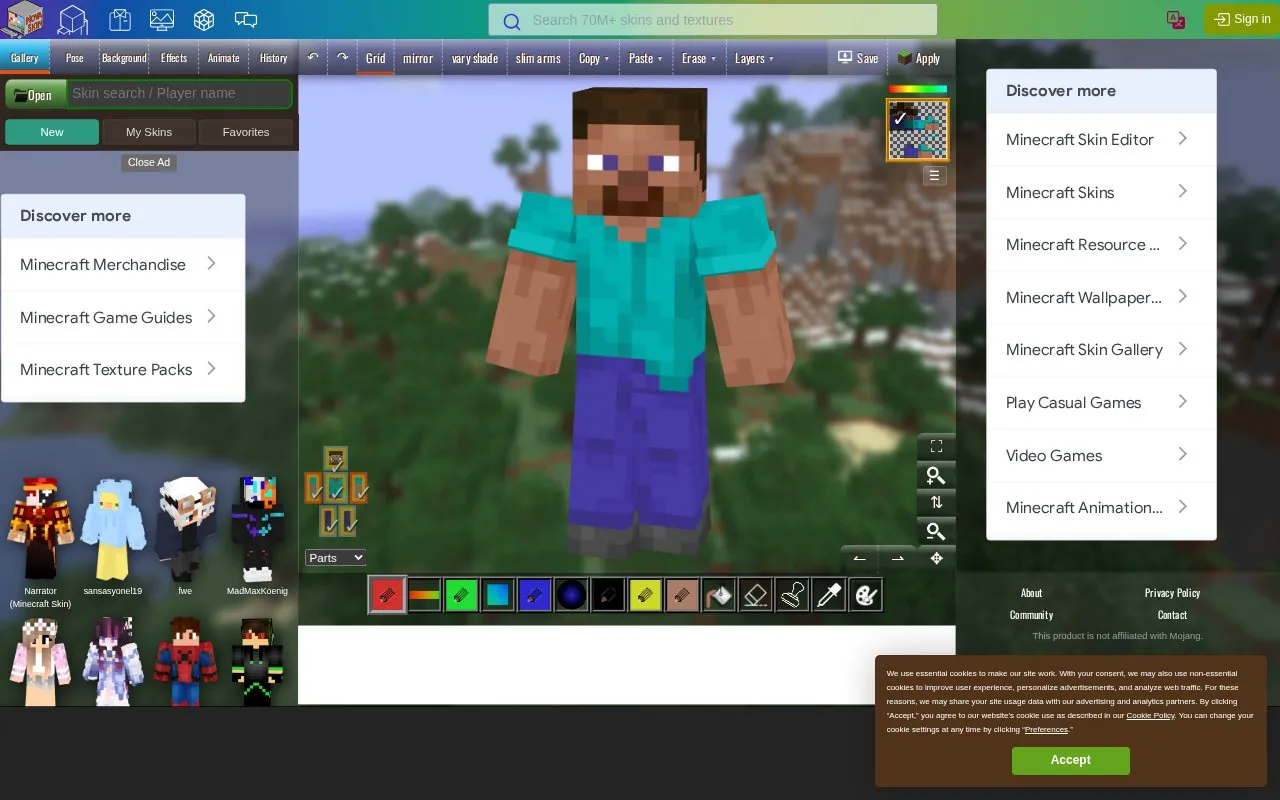Open the resource pack block icon

pos(204,19)
